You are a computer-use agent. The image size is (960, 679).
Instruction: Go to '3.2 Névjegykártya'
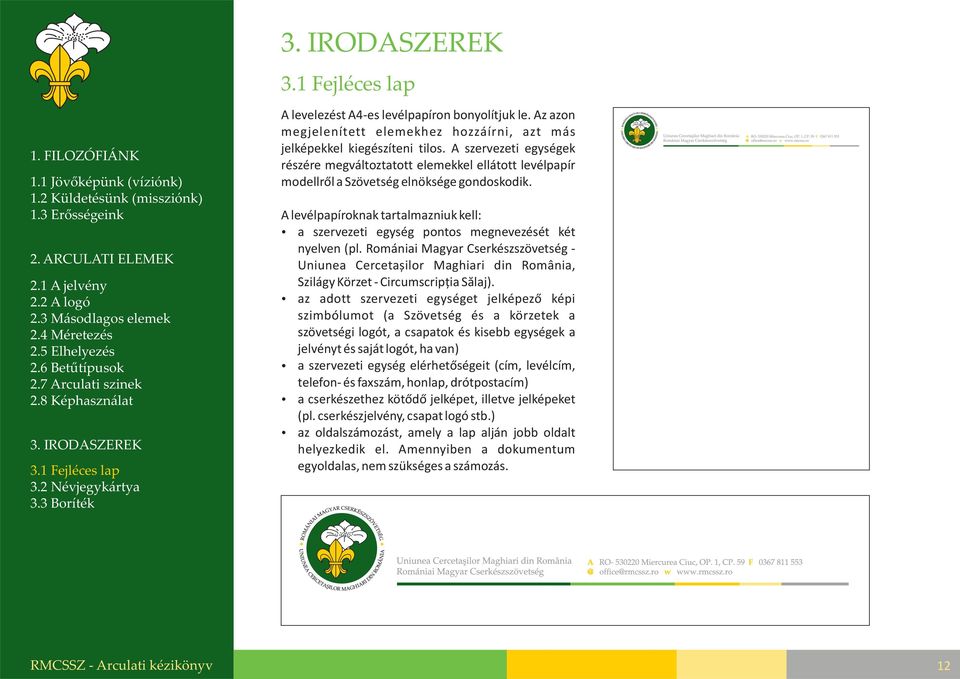(84, 487)
